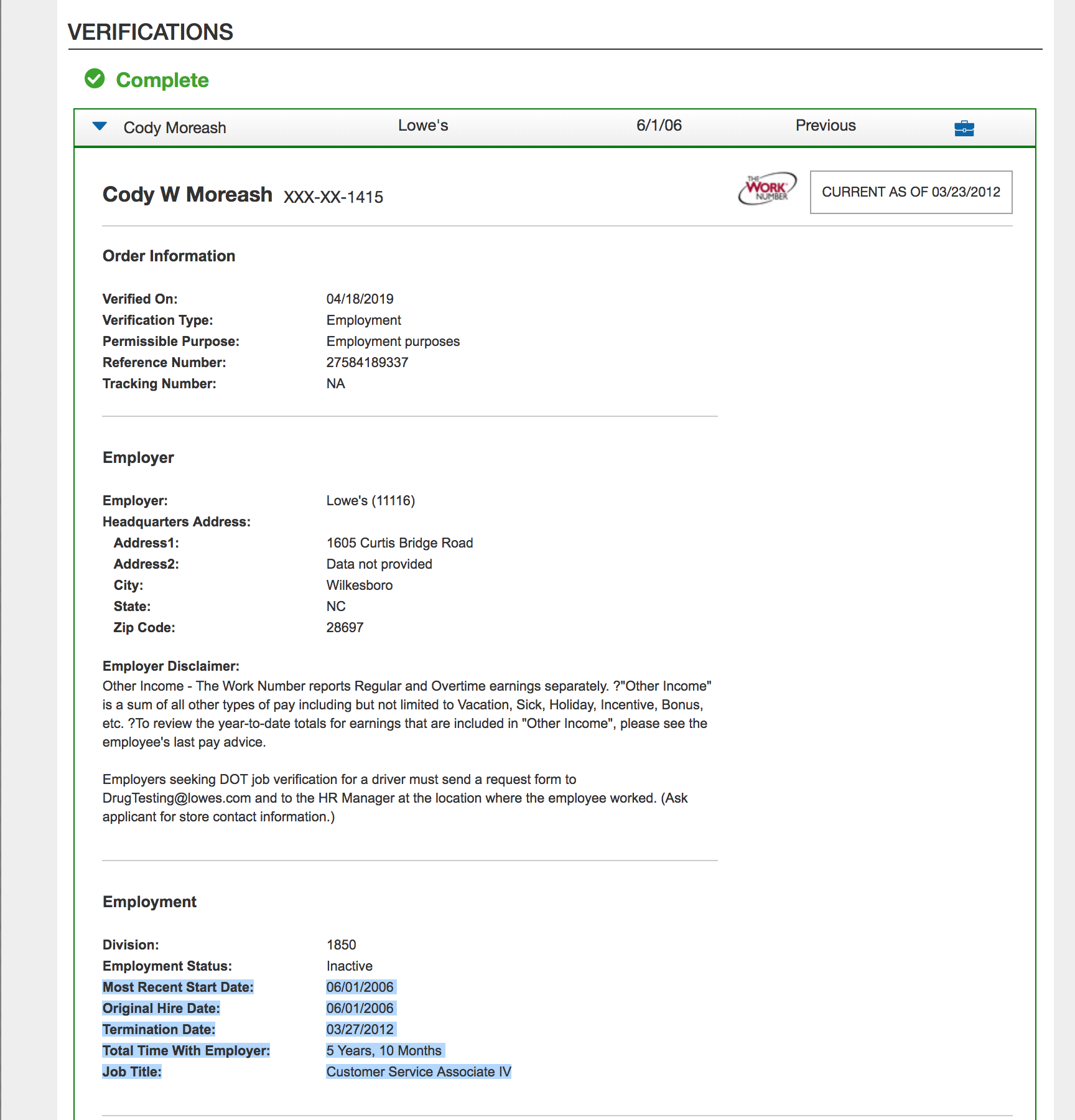Click the Original Hire Date value 06/01/2006
Image resolution: width=1075 pixels, height=1120 pixels.
[360, 1009]
